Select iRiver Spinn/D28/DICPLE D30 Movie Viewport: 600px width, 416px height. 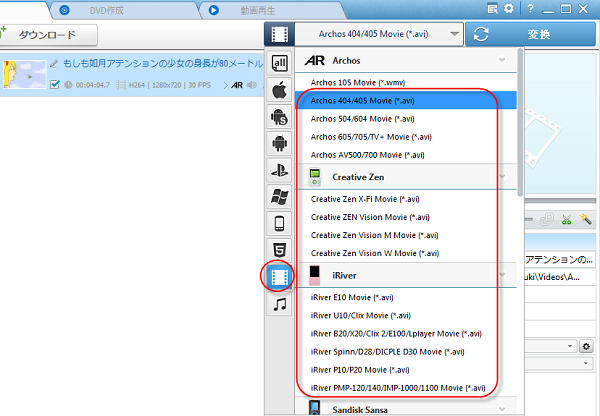(406, 351)
